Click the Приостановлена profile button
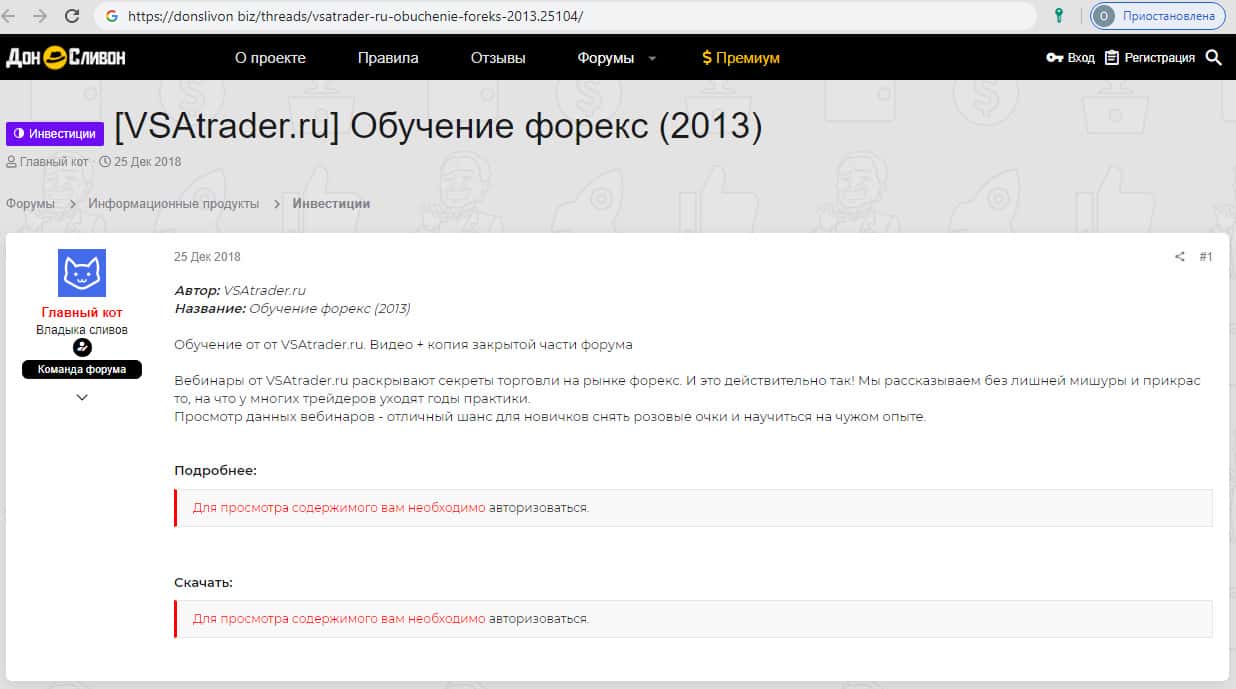The width and height of the screenshot is (1236, 689). click(x=1158, y=16)
